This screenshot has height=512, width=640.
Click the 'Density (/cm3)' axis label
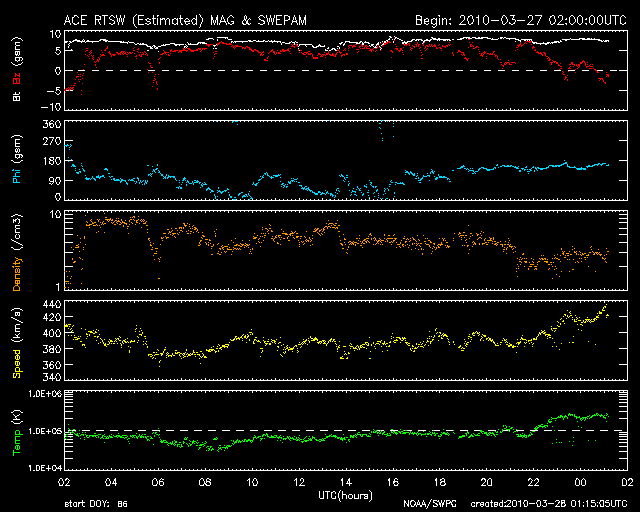pos(16,252)
